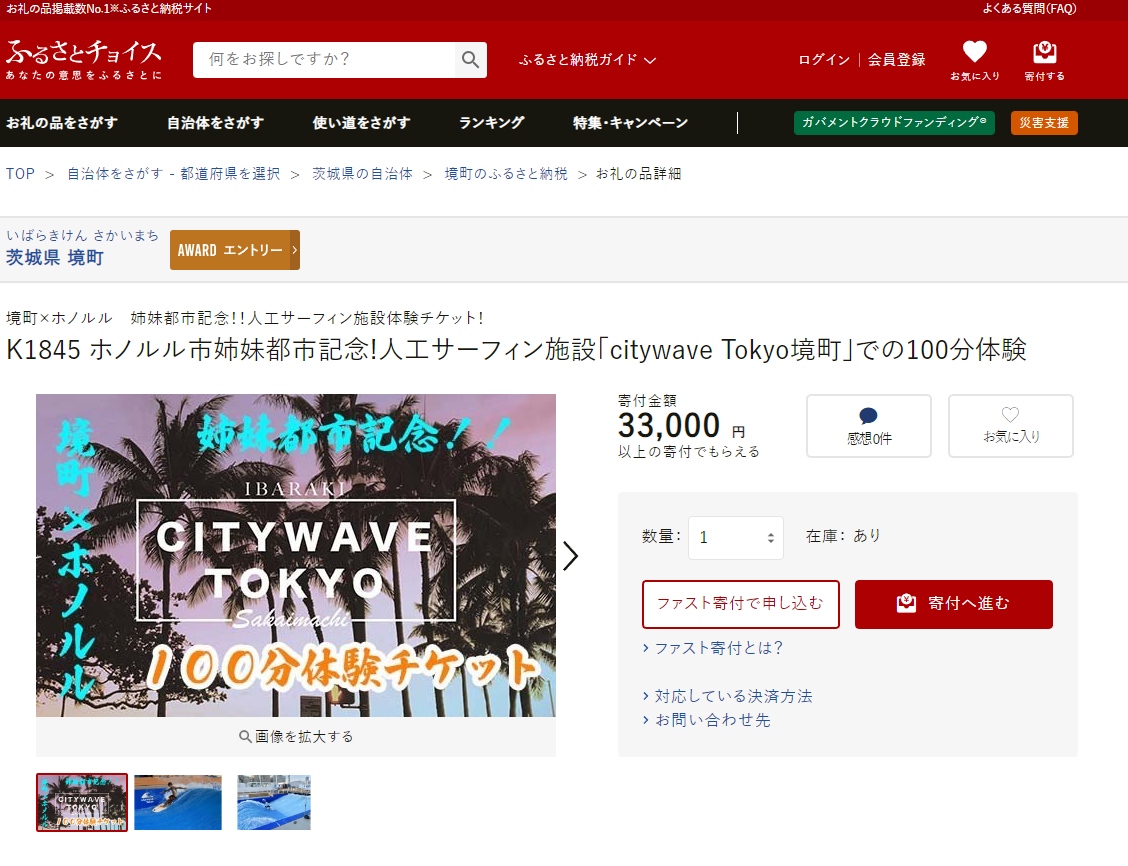The width and height of the screenshot is (1128, 866).
Task: Open the 寄付する cart icon in header
Action: click(x=1045, y=60)
